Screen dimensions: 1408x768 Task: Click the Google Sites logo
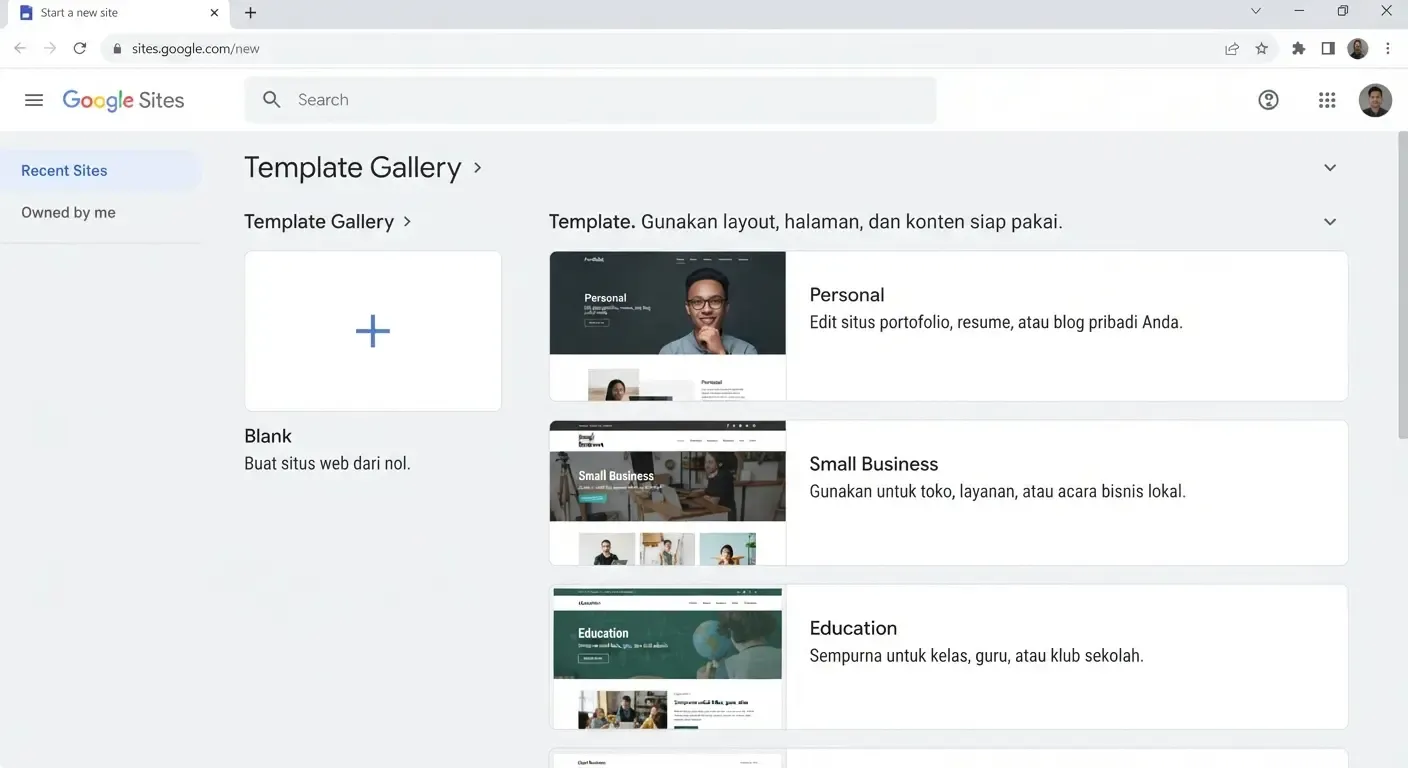[123, 100]
